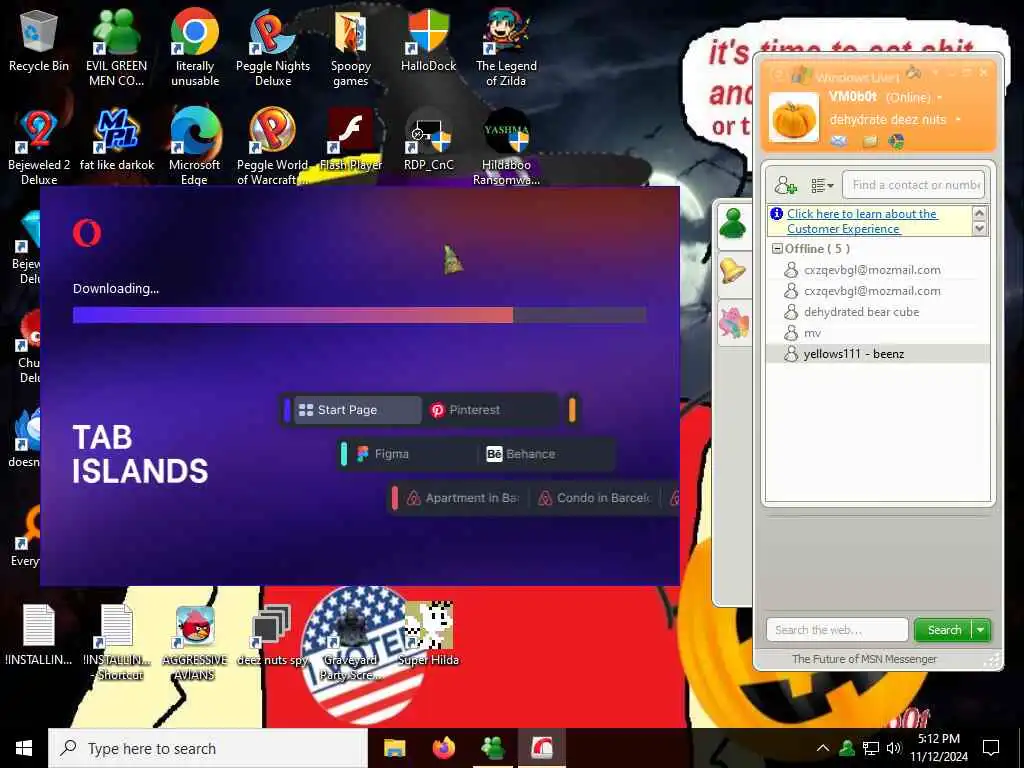Viewport: 1024px width, 768px height.
Task: Open the volume speaker tray icon
Action: point(894,748)
